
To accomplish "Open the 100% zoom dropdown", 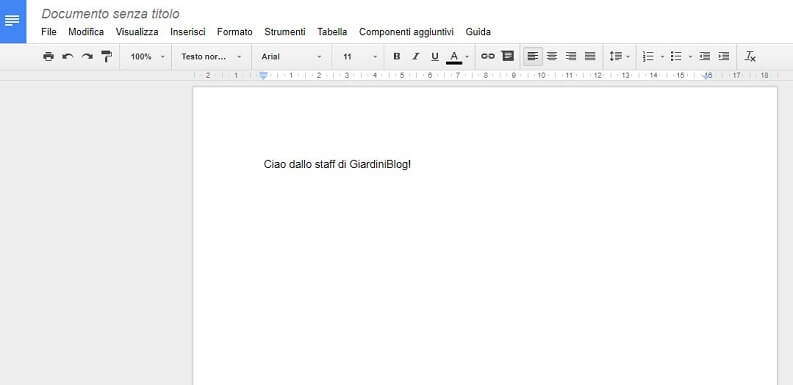I will click(x=147, y=57).
